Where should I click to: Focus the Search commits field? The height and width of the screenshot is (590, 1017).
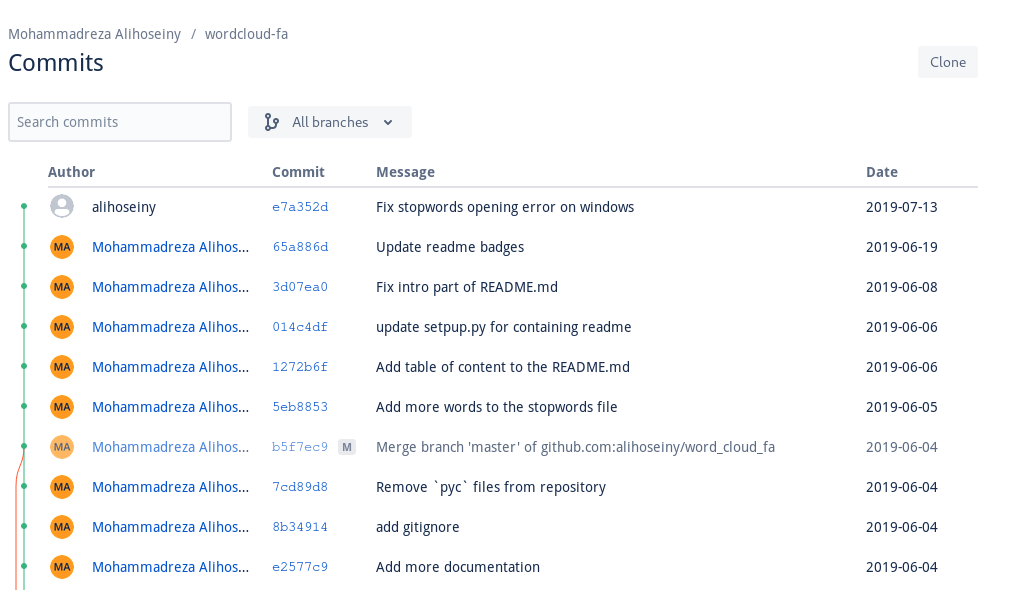tap(120, 122)
